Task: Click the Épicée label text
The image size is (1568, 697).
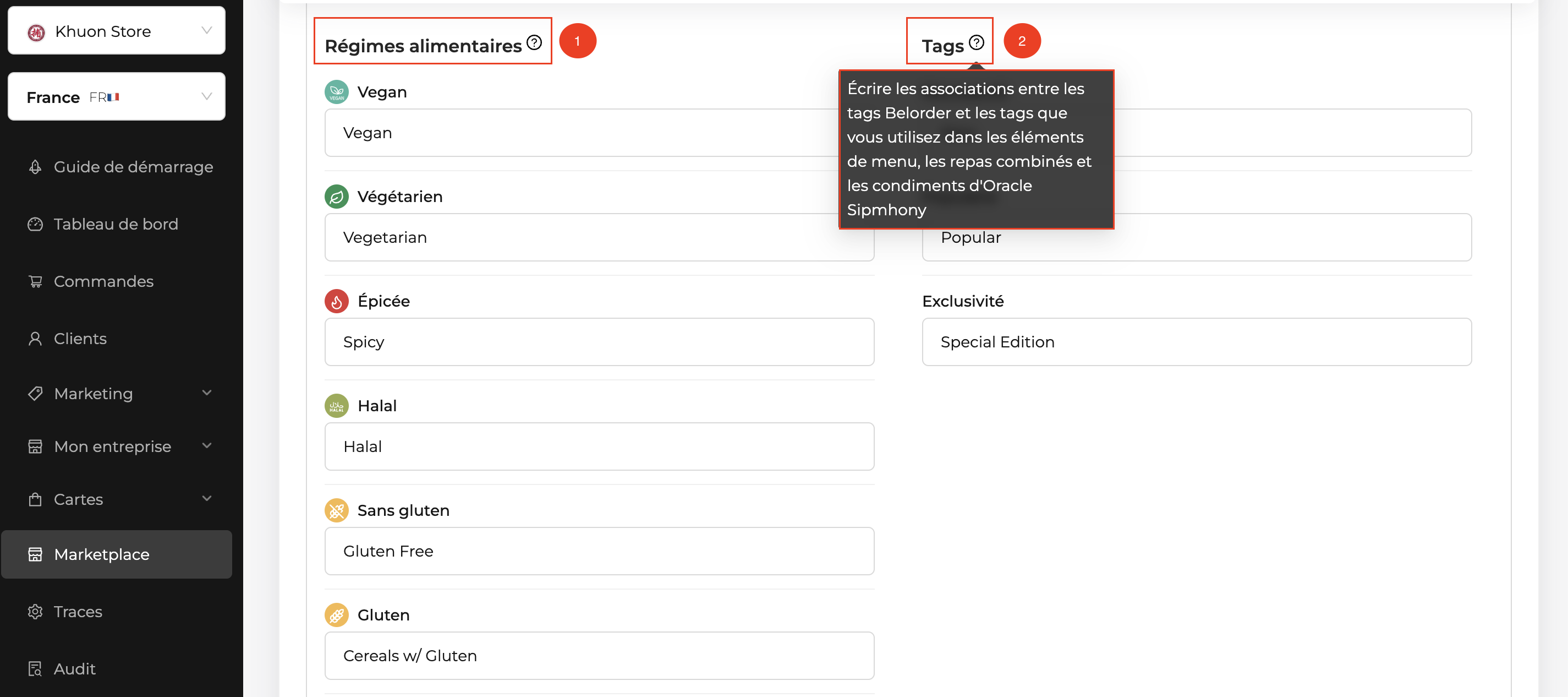Action: pos(383,302)
